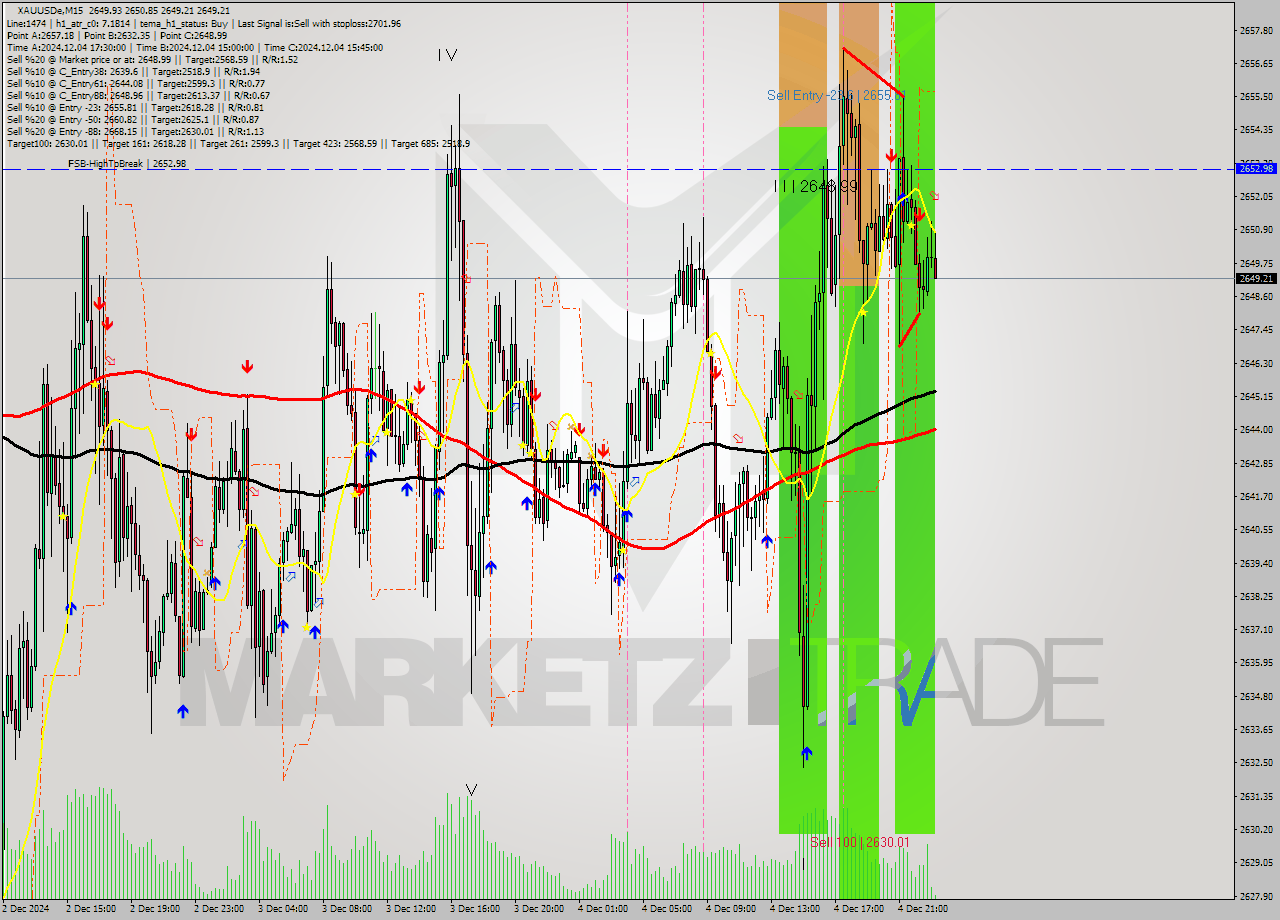
Task: Select the 2634.80 price axis label
Action: point(1255,696)
